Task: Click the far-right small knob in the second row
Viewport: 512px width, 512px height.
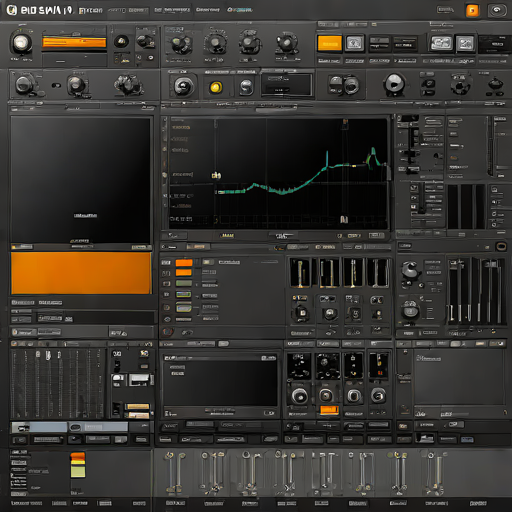Action: (x=495, y=83)
